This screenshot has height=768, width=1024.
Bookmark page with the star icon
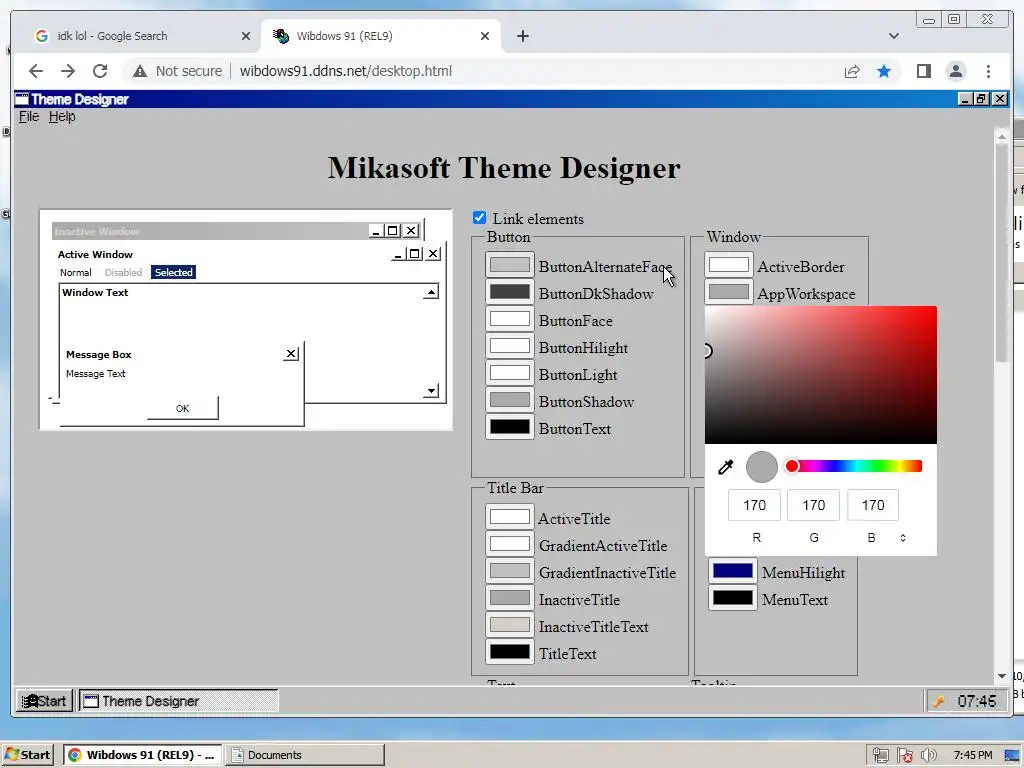point(884,71)
